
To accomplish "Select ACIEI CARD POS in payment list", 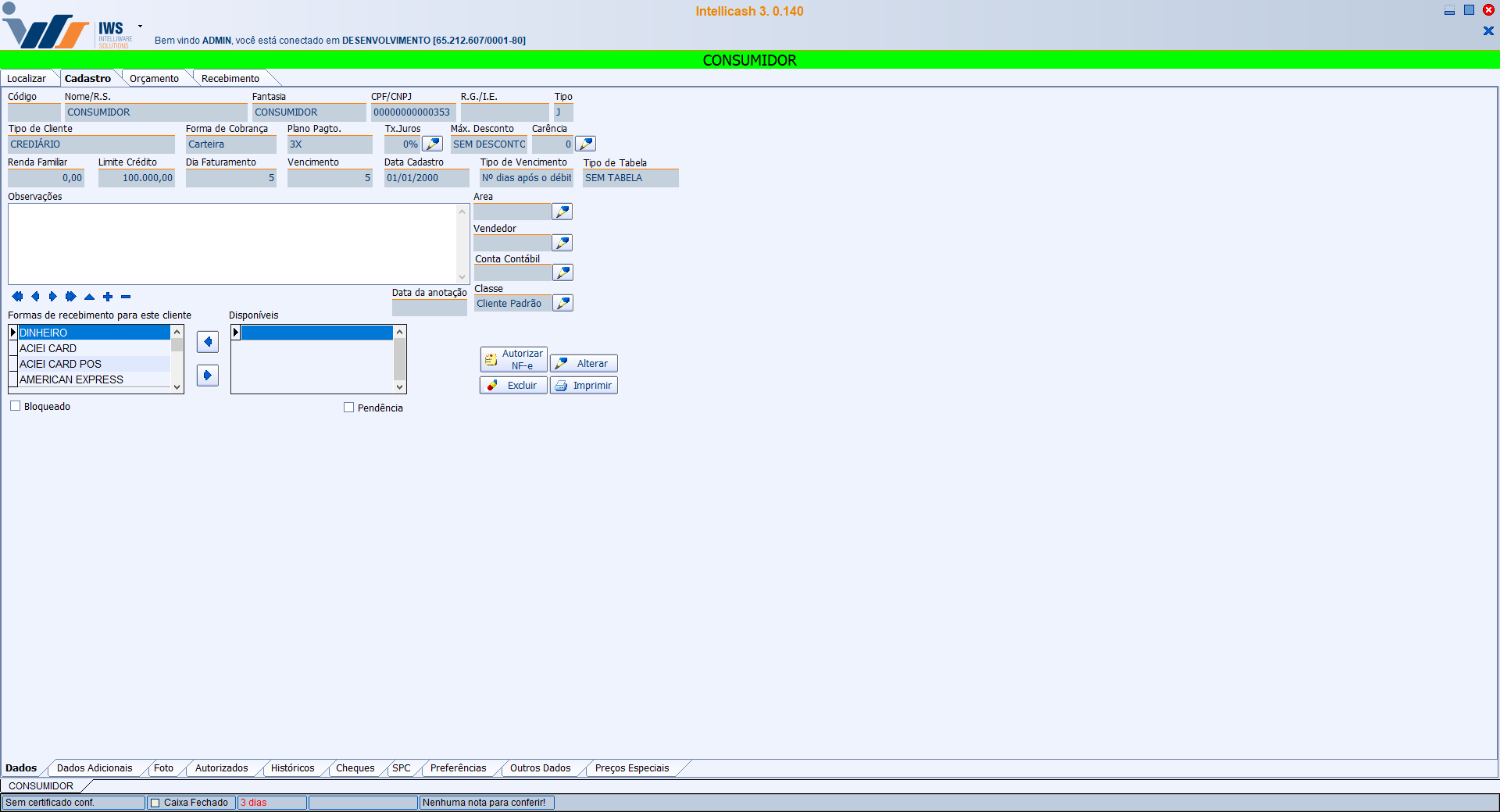I will coord(60,364).
